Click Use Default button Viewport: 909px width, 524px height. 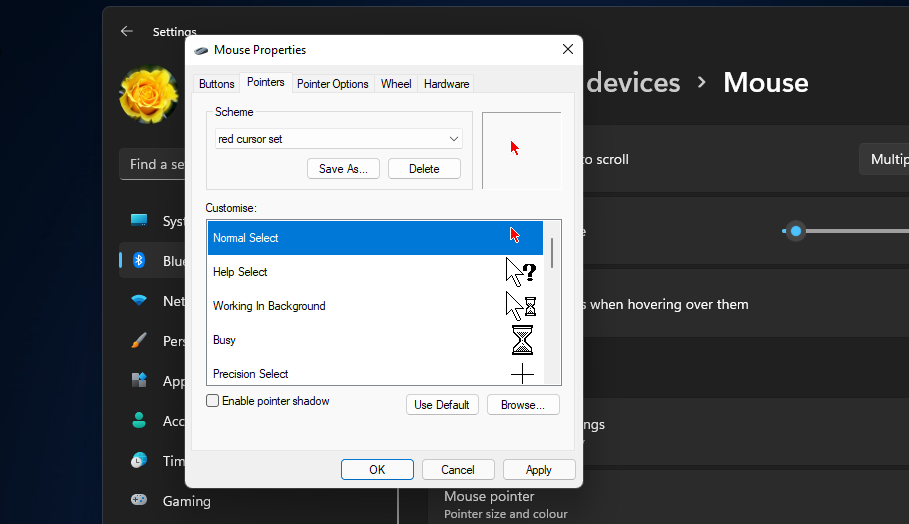(x=442, y=405)
